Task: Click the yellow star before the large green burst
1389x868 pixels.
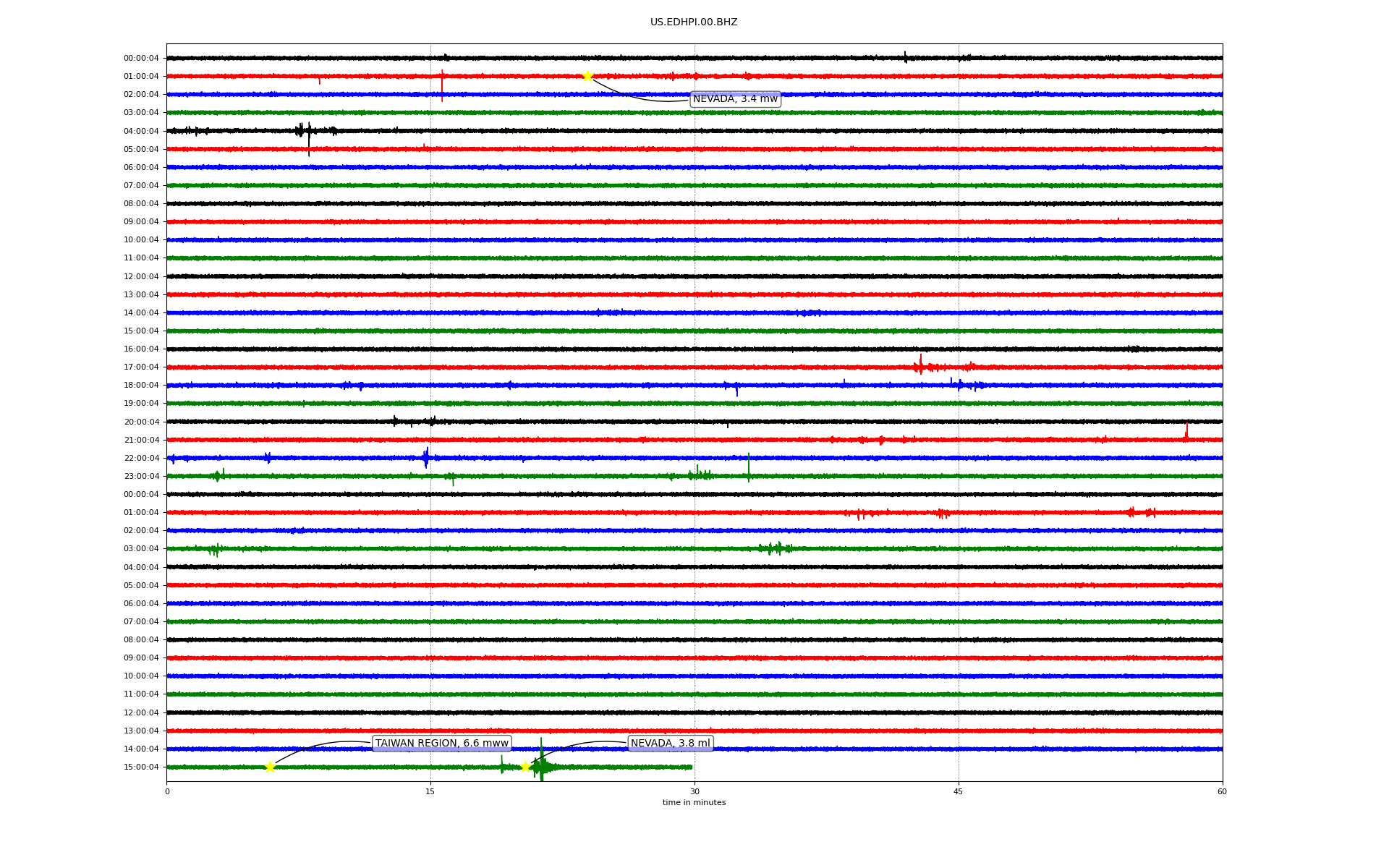Action: tap(526, 767)
